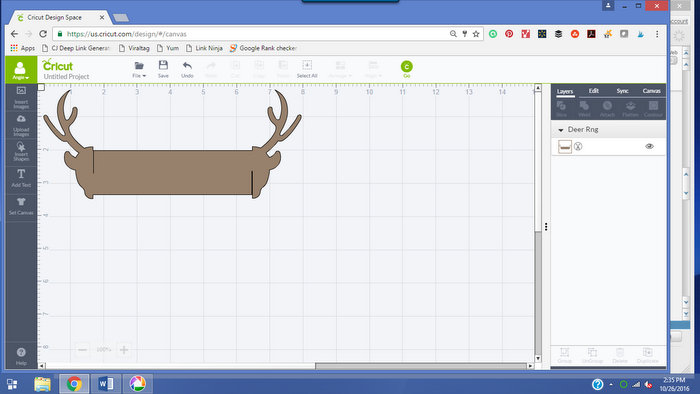The height and width of the screenshot is (394, 700).
Task: Switch to the Sync tab
Action: tap(622, 91)
